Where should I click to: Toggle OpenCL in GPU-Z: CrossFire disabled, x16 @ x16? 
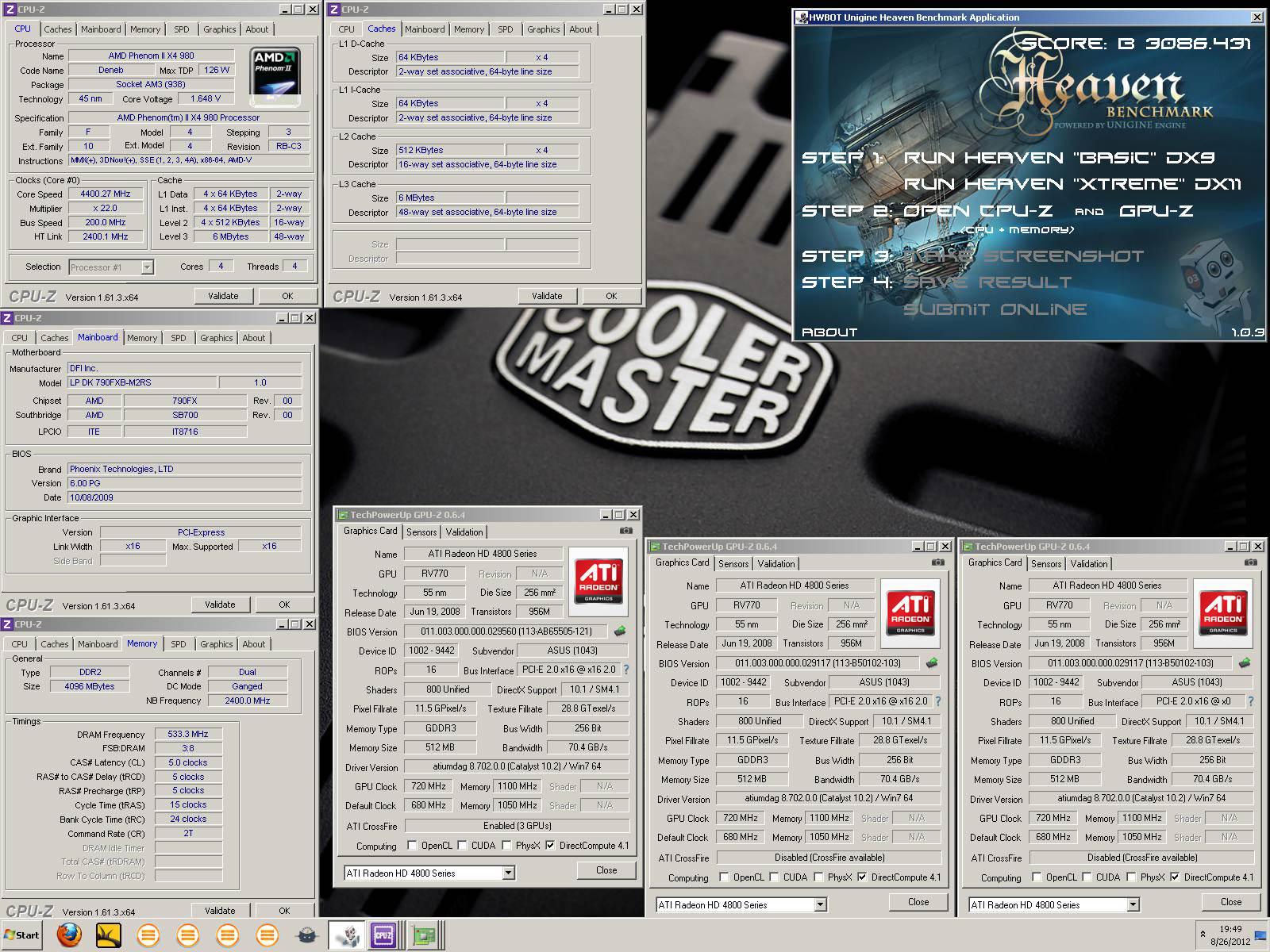[724, 877]
